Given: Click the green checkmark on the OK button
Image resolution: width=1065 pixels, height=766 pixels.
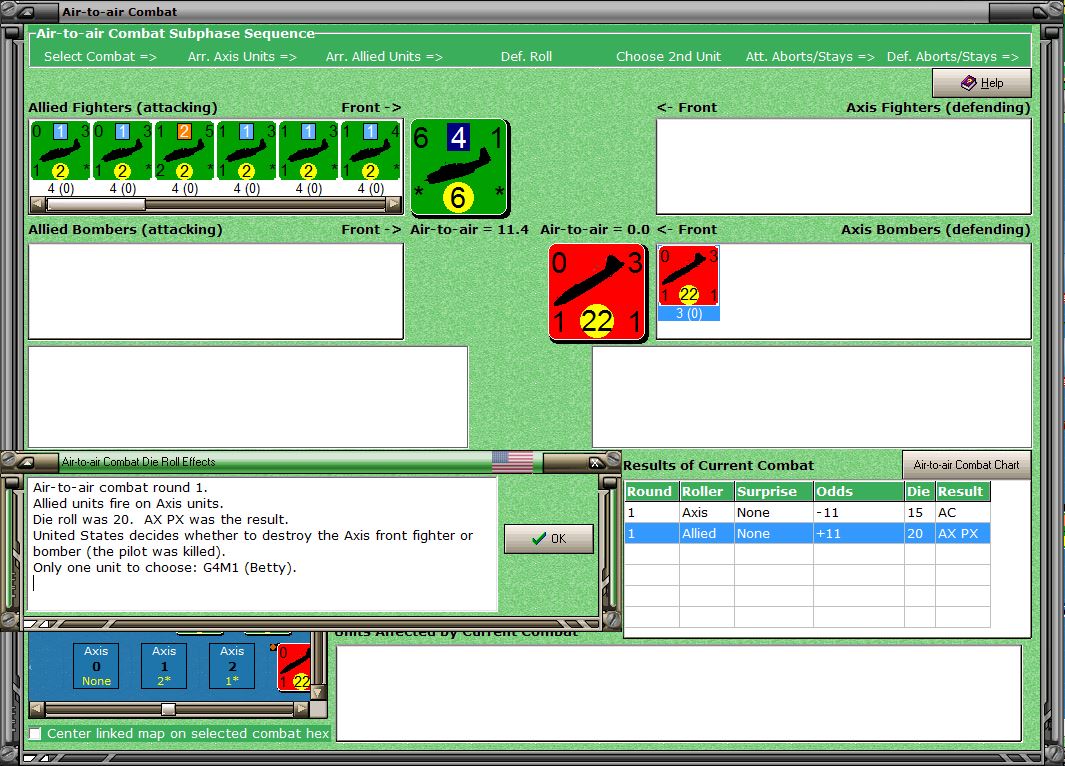Looking at the screenshot, I should click(539, 539).
